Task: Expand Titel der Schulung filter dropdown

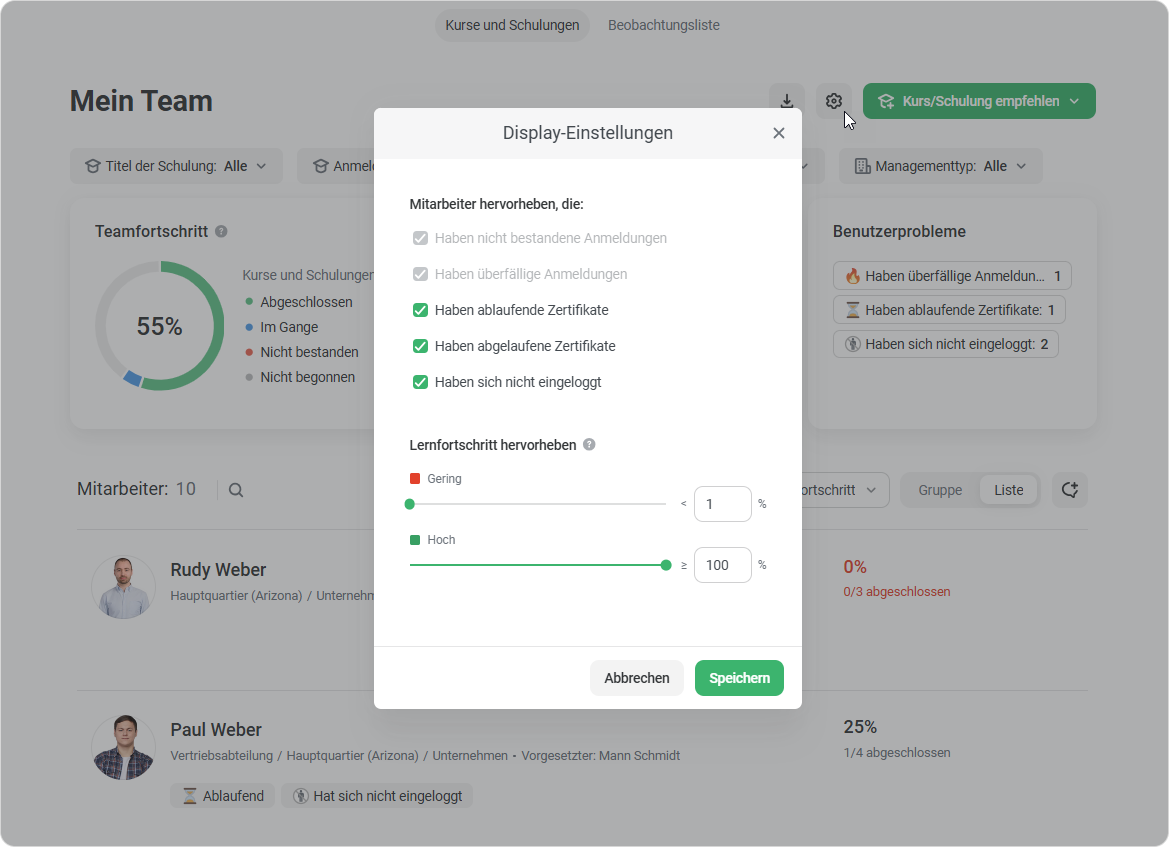Action: tap(176, 166)
